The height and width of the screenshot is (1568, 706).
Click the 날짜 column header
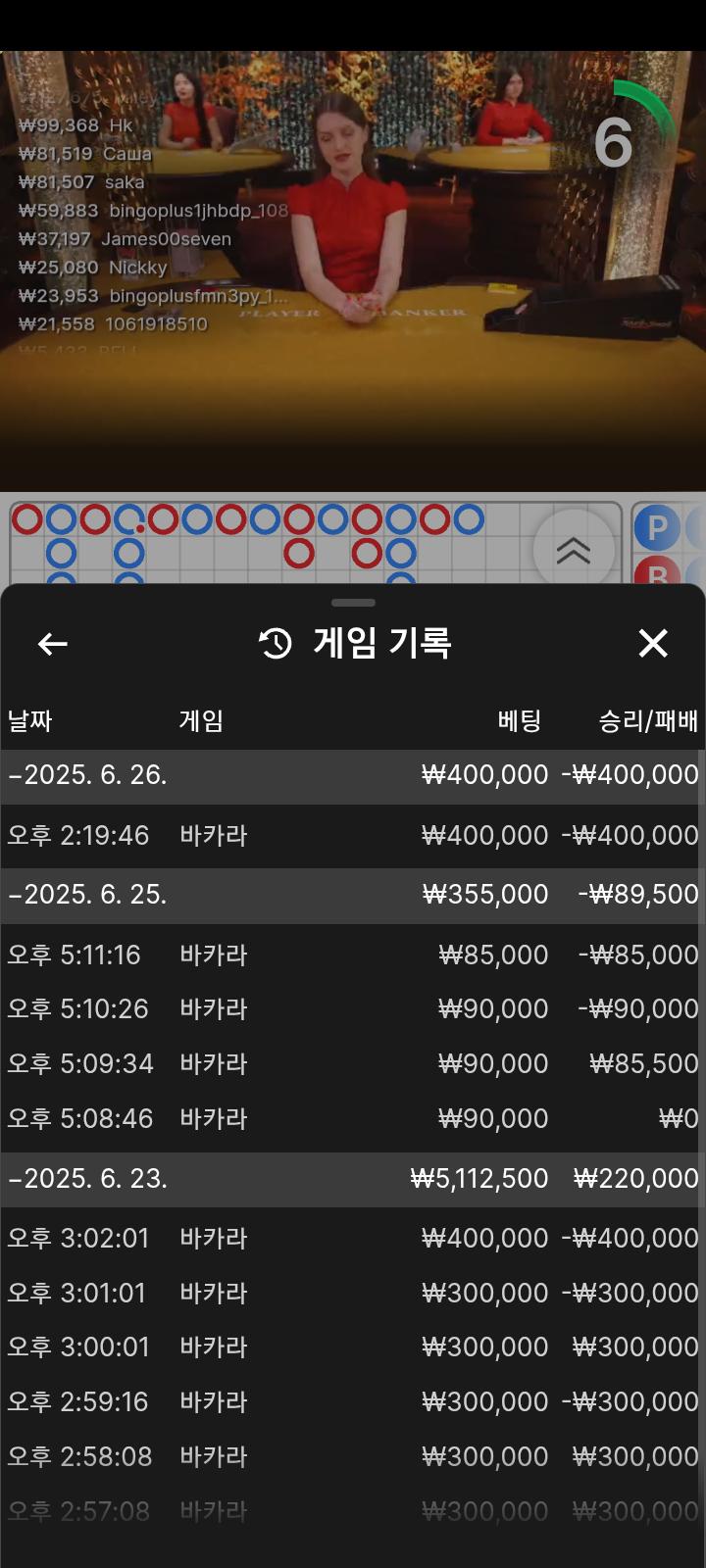click(x=30, y=722)
